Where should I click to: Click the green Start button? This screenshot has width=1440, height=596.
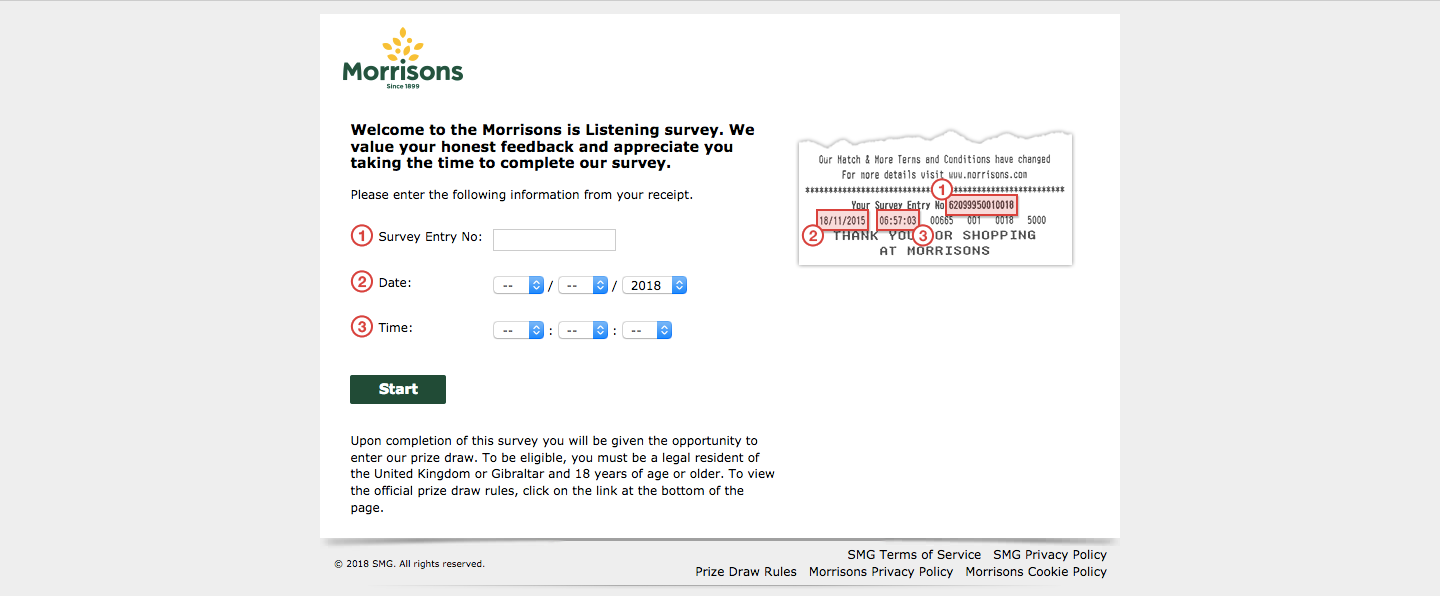[x=398, y=389]
